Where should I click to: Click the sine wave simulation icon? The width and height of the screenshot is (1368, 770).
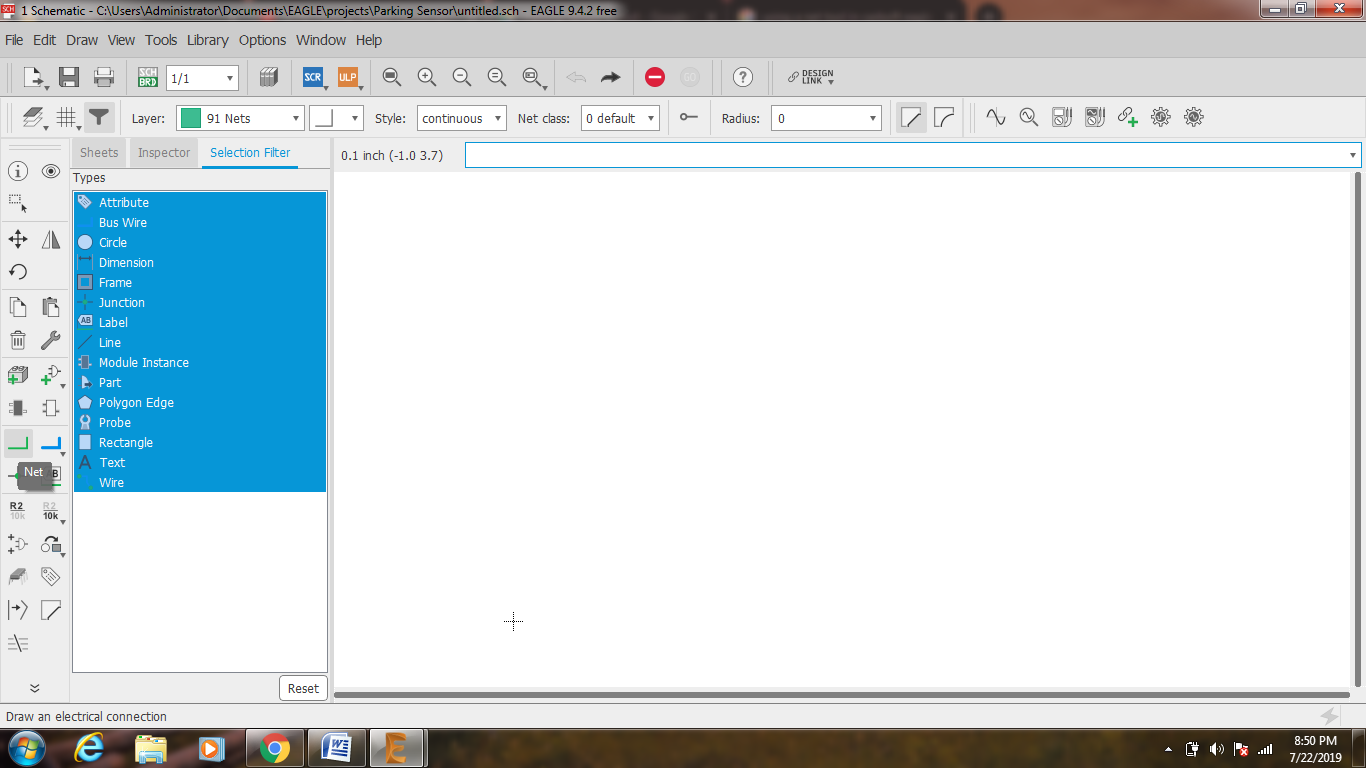996,117
